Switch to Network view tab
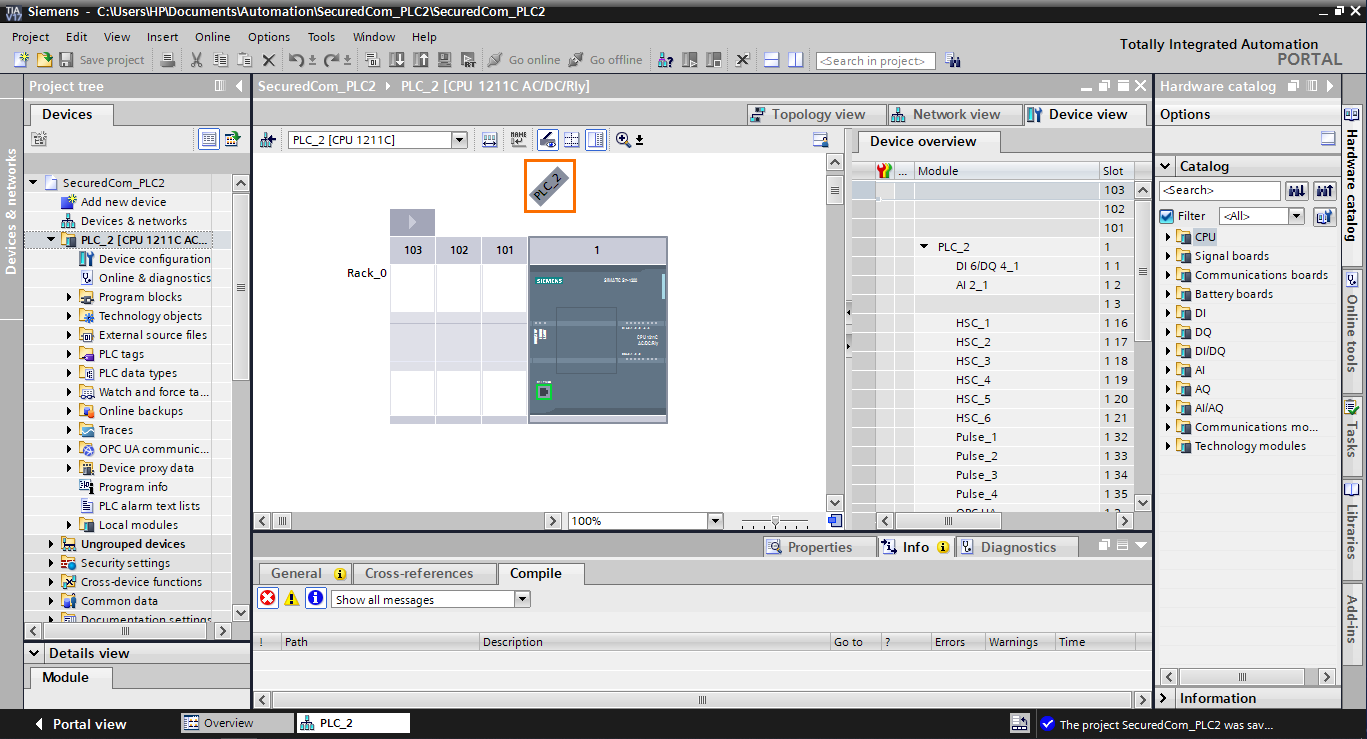Viewport: 1367px width, 739px height. [955, 114]
